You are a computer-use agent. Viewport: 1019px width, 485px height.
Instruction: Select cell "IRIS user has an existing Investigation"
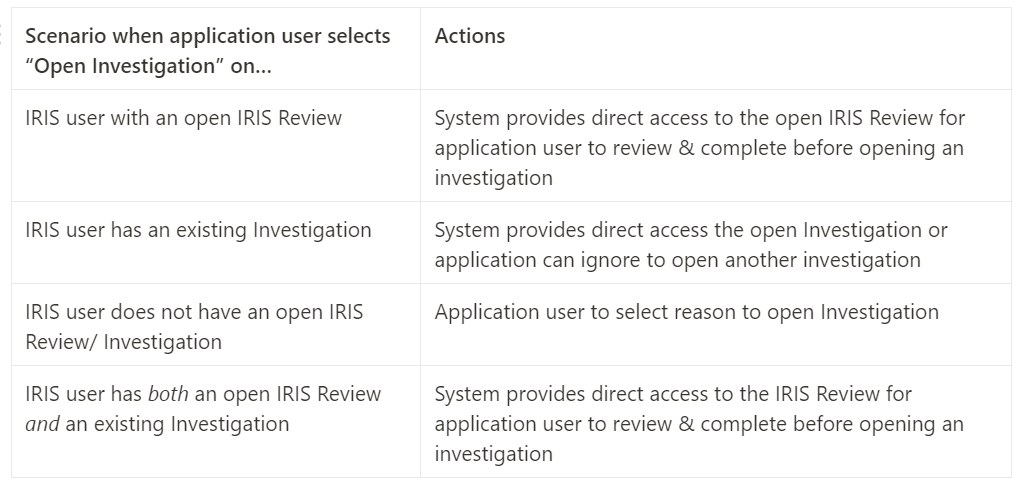tap(216, 242)
